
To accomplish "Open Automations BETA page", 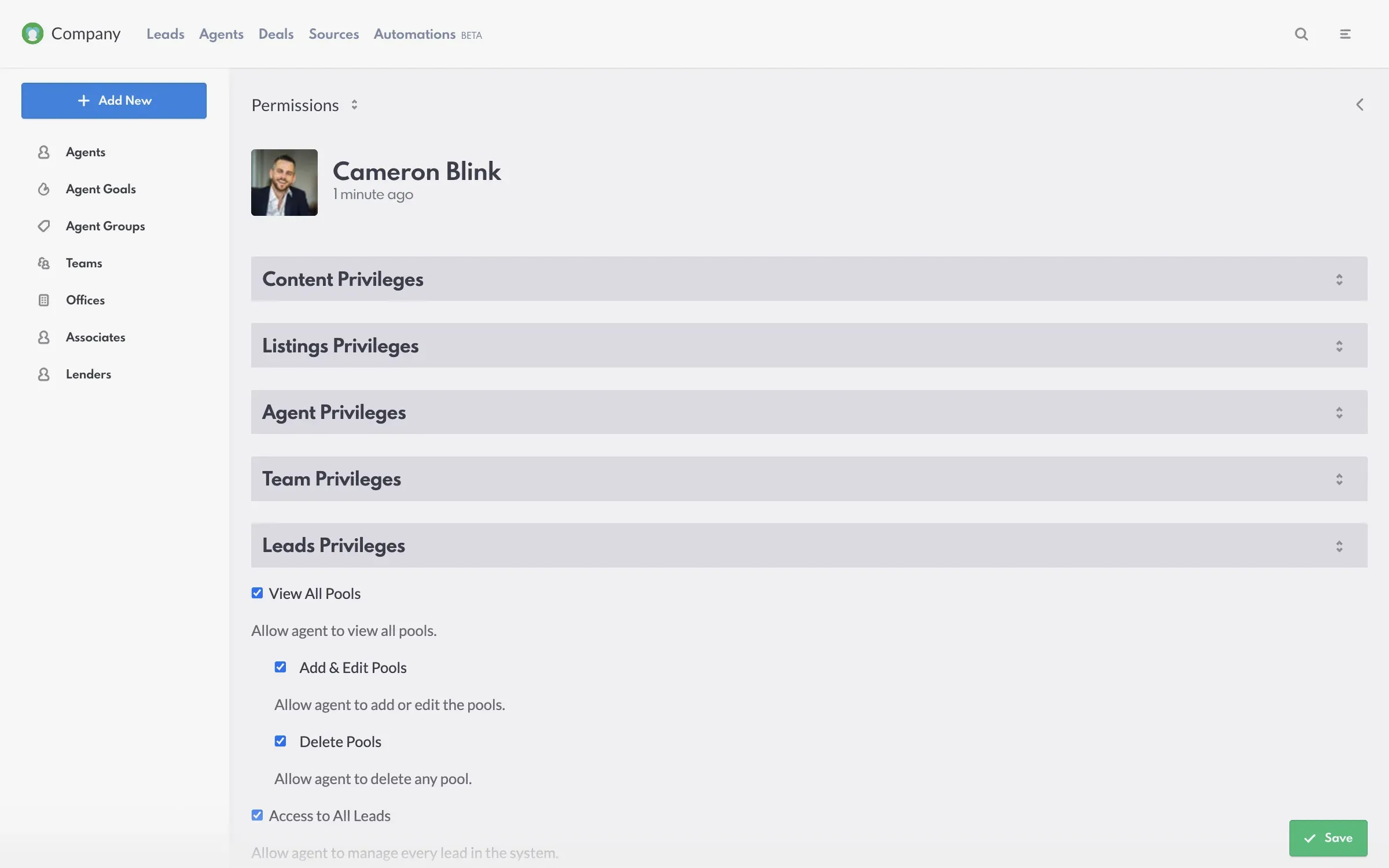I will tap(428, 34).
